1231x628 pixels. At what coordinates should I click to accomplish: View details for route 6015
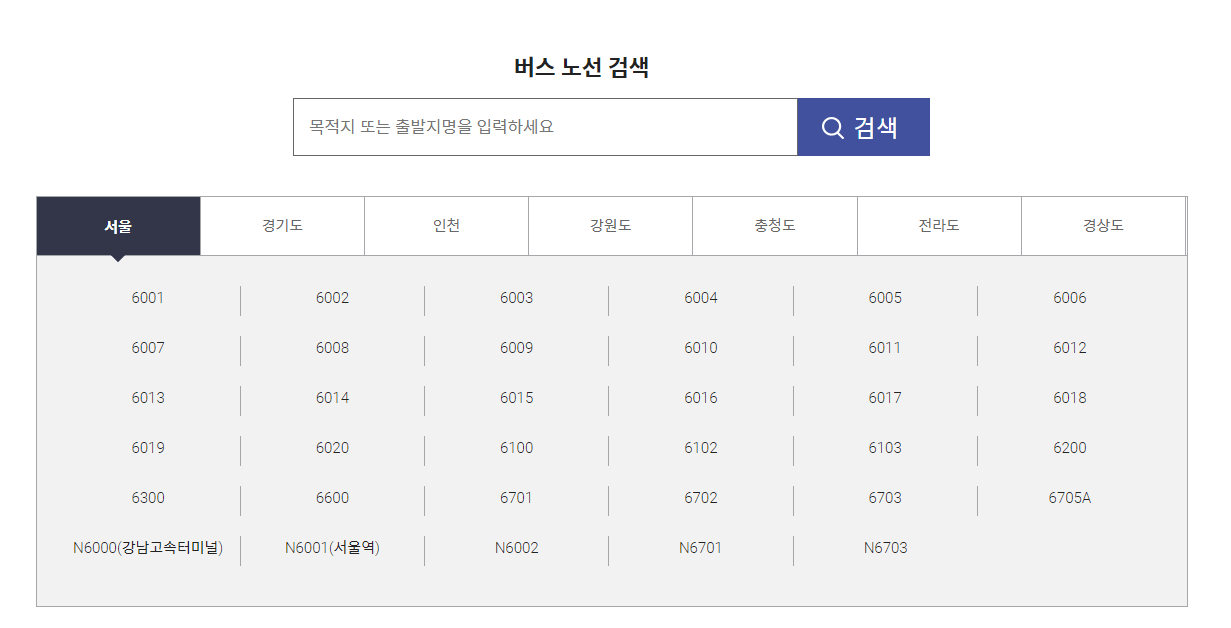point(516,398)
